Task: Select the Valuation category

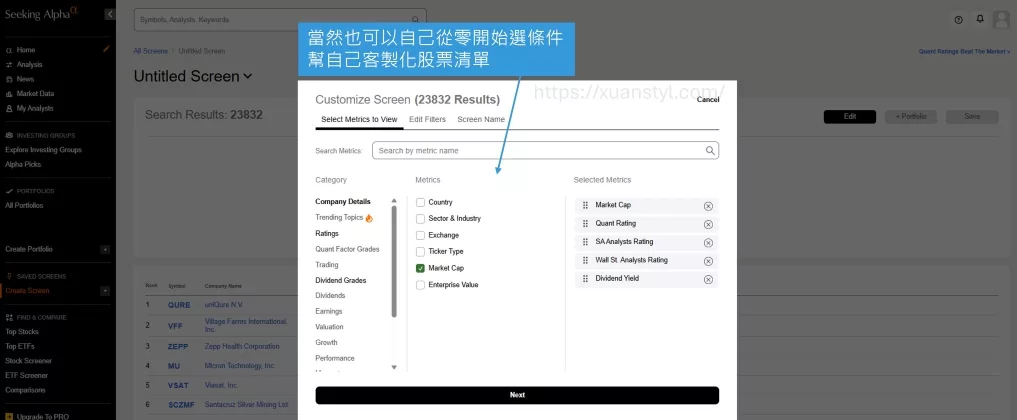Action: pyautogui.click(x=329, y=327)
